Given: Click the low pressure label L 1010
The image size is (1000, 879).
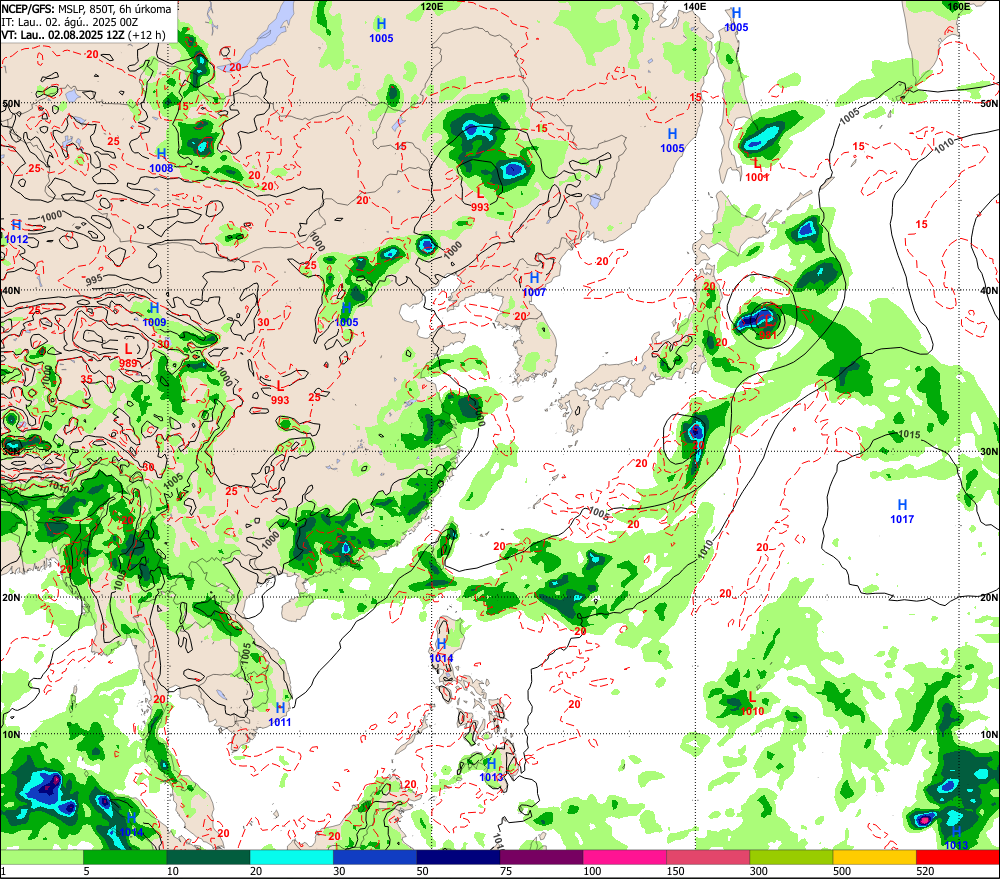Looking at the screenshot, I should pyautogui.click(x=753, y=704).
